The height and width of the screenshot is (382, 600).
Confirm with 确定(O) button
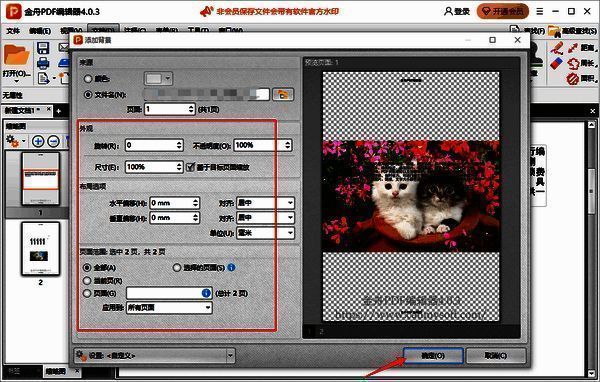point(433,356)
